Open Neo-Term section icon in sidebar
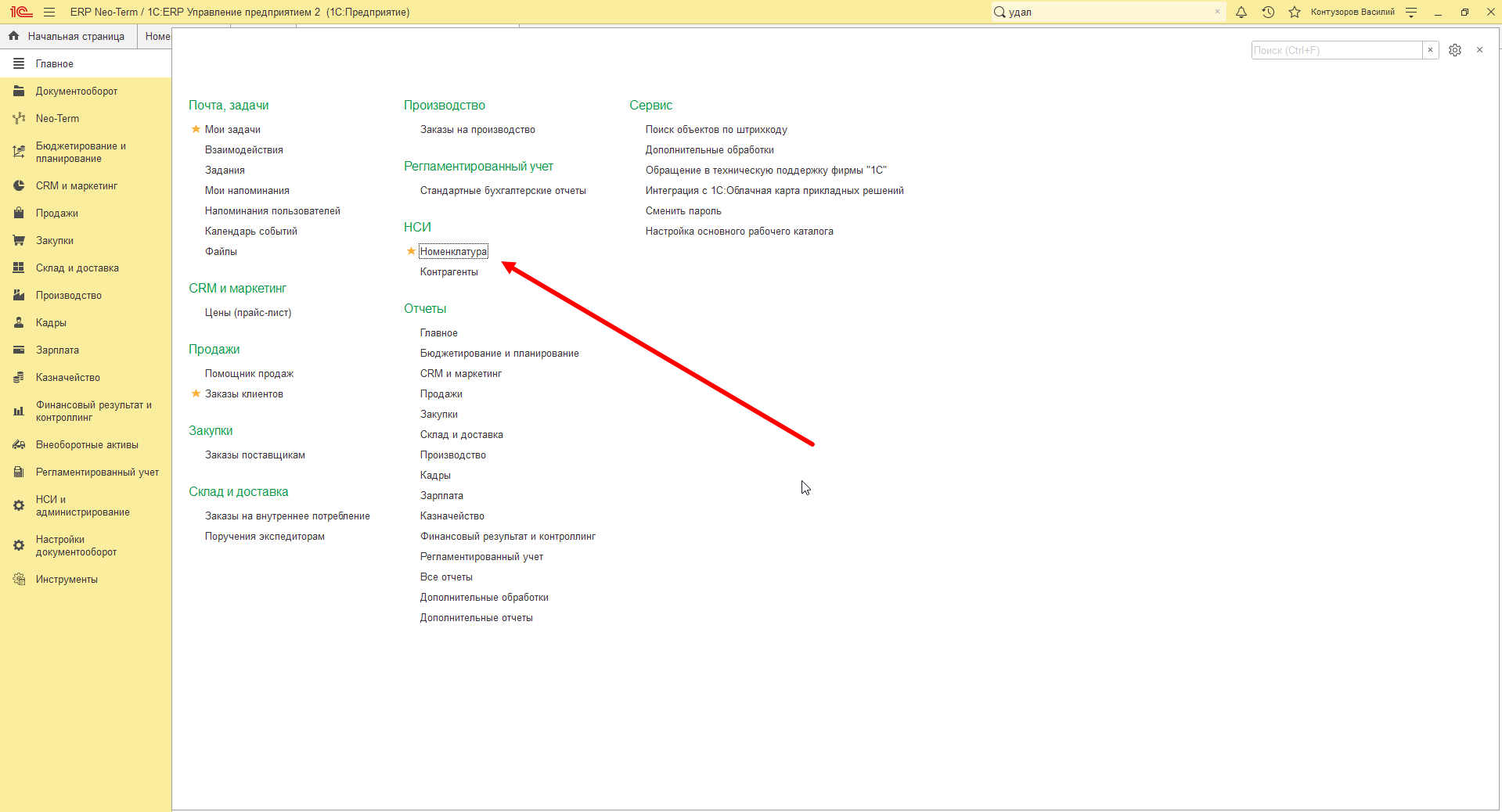Screen dimensions: 1502x812 click(x=19, y=119)
